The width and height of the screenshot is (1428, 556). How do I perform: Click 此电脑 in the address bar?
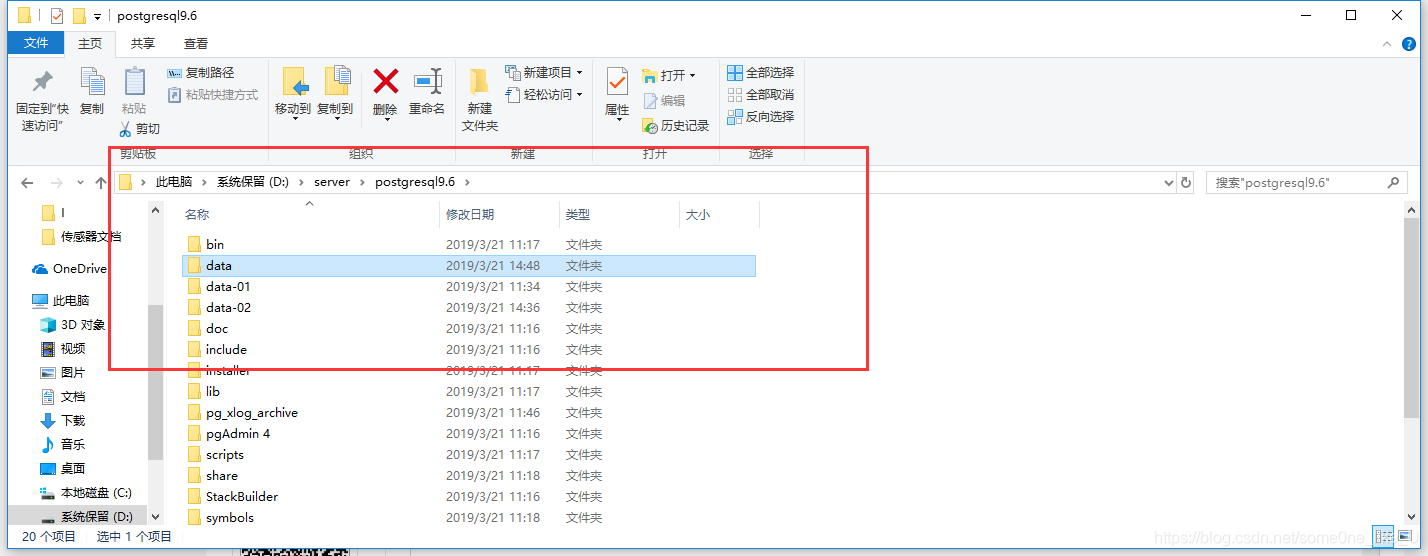click(174, 182)
